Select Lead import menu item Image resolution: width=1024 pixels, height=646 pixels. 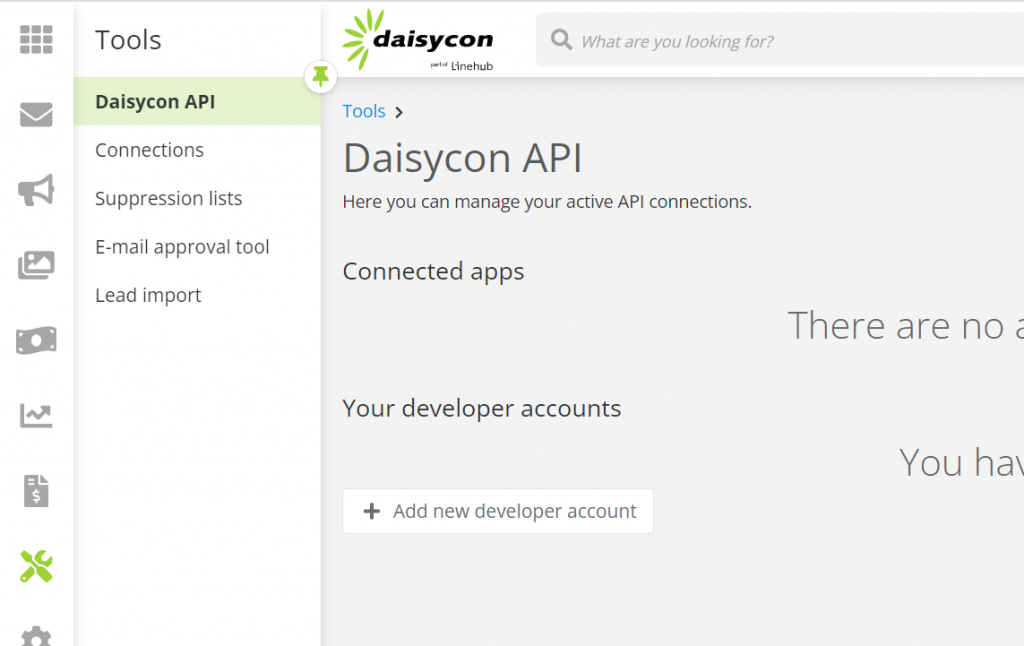point(148,295)
